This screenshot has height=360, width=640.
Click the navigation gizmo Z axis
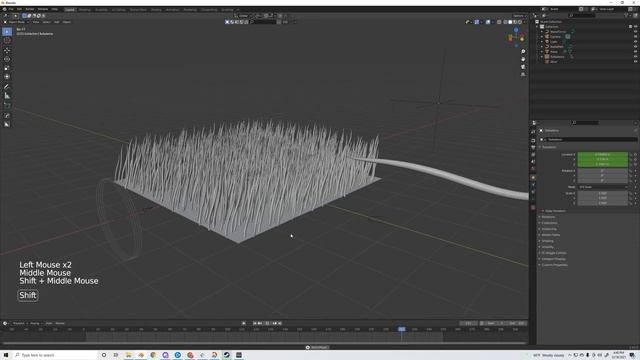click(516, 30)
